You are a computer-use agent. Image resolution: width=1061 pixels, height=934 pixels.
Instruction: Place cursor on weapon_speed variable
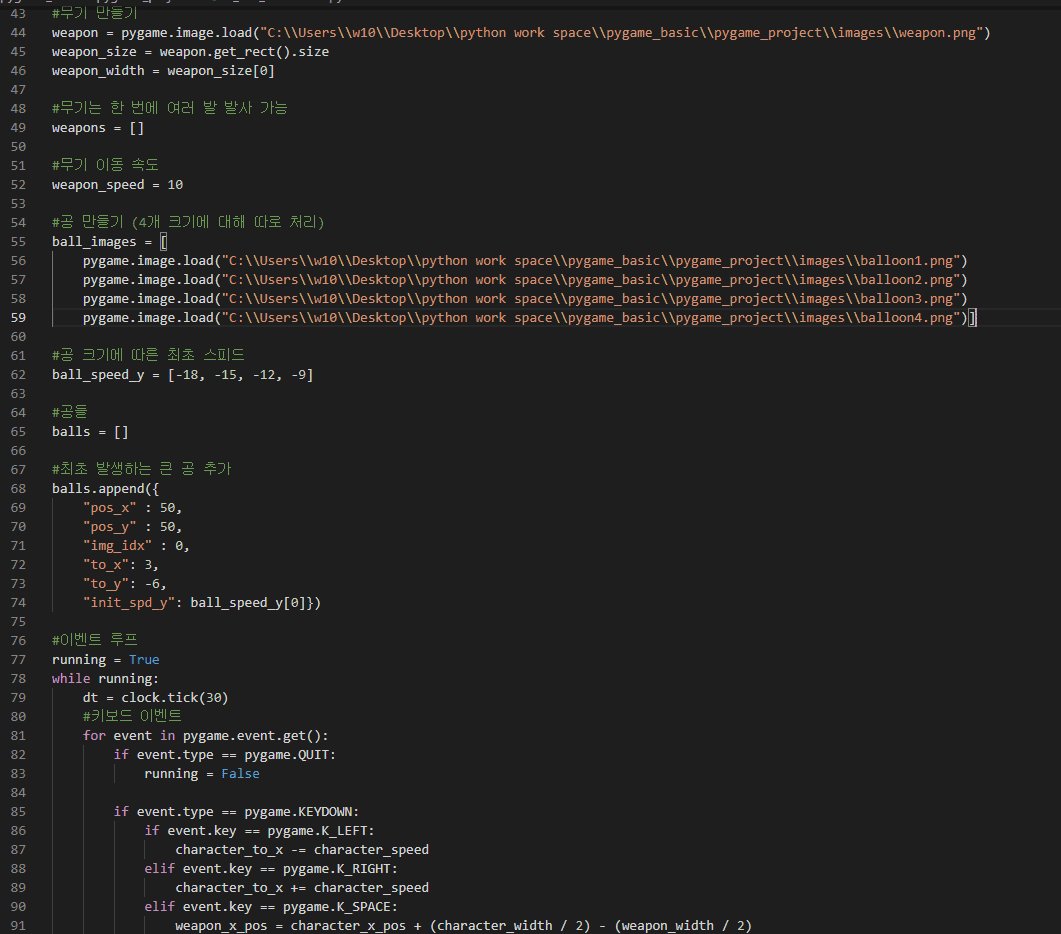98,185
